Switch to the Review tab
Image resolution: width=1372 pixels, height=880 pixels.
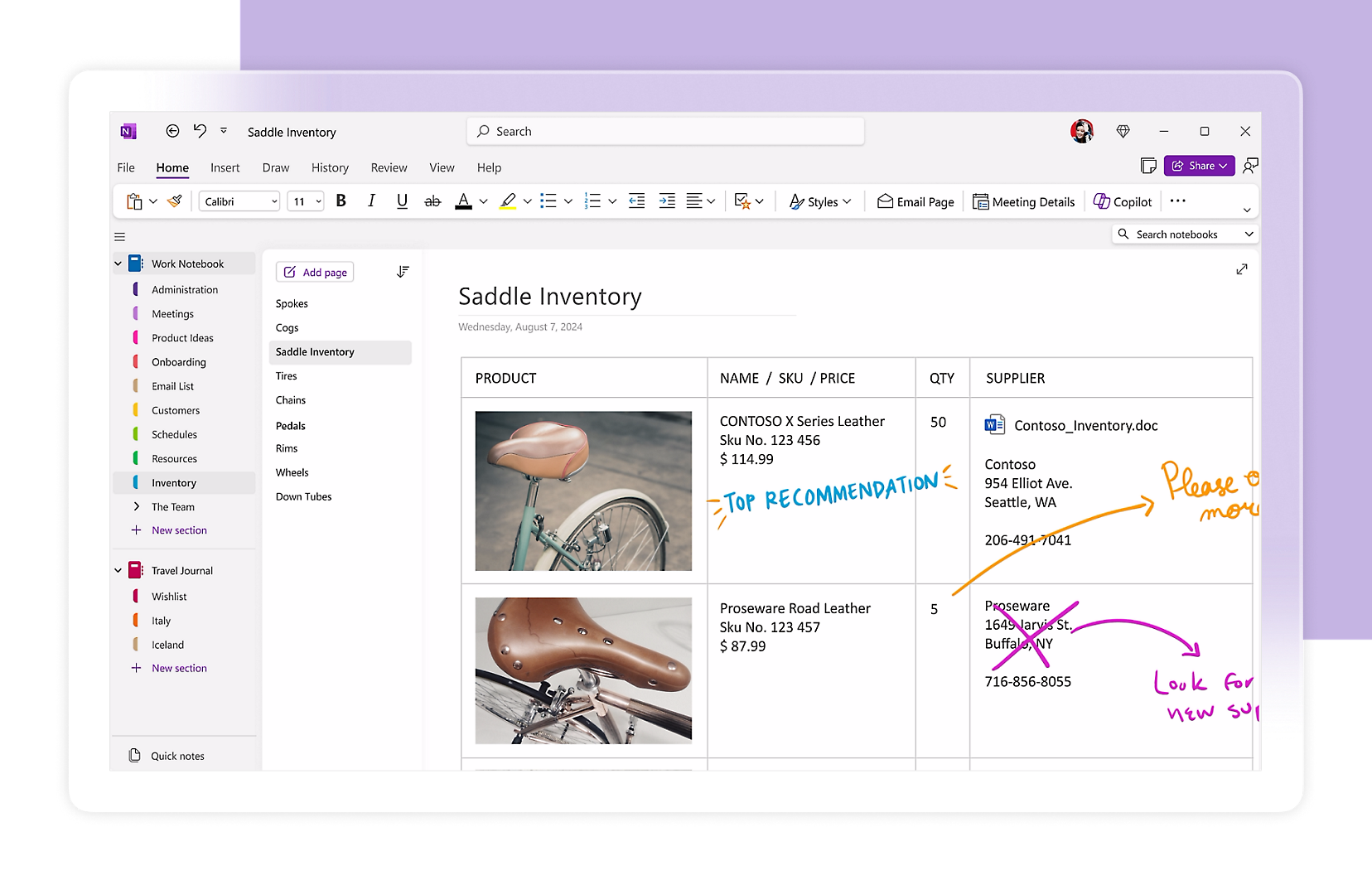389,167
